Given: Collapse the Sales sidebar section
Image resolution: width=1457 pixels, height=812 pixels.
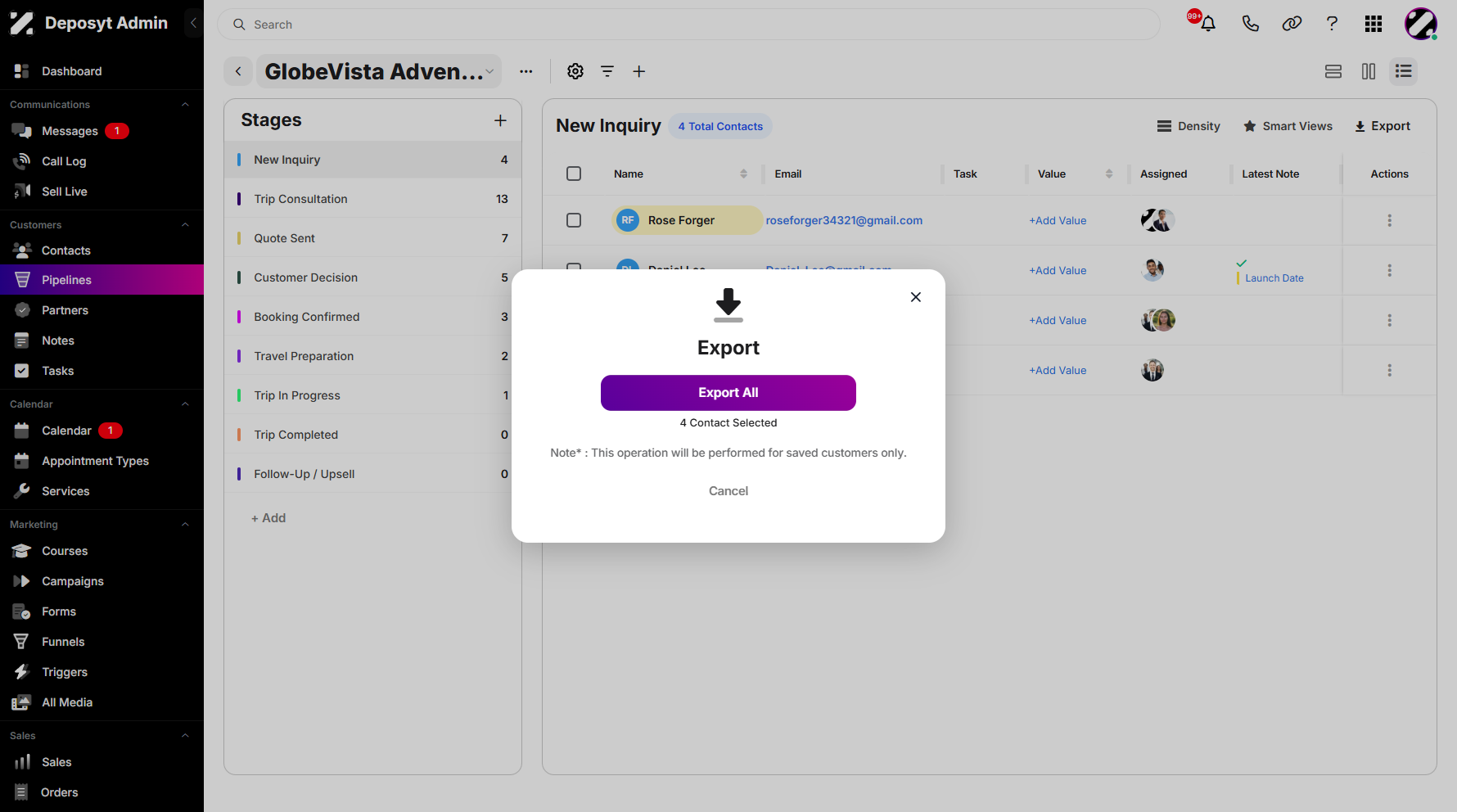Looking at the screenshot, I should click(x=185, y=736).
